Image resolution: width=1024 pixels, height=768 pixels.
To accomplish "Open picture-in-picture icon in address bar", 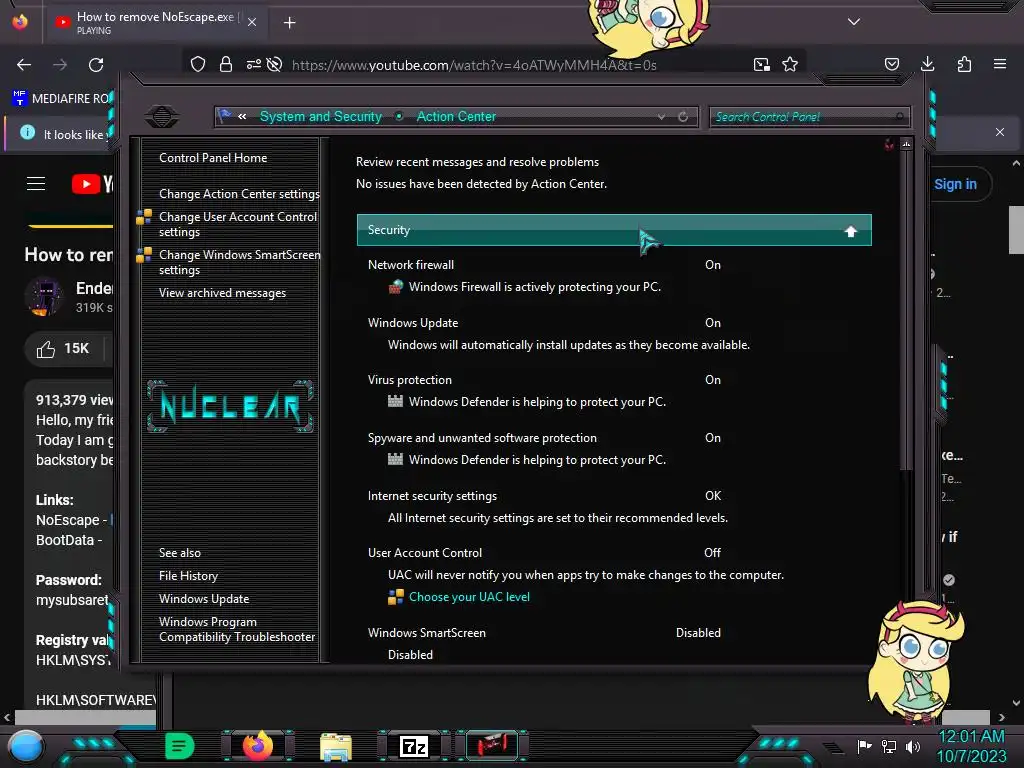I will (761, 64).
